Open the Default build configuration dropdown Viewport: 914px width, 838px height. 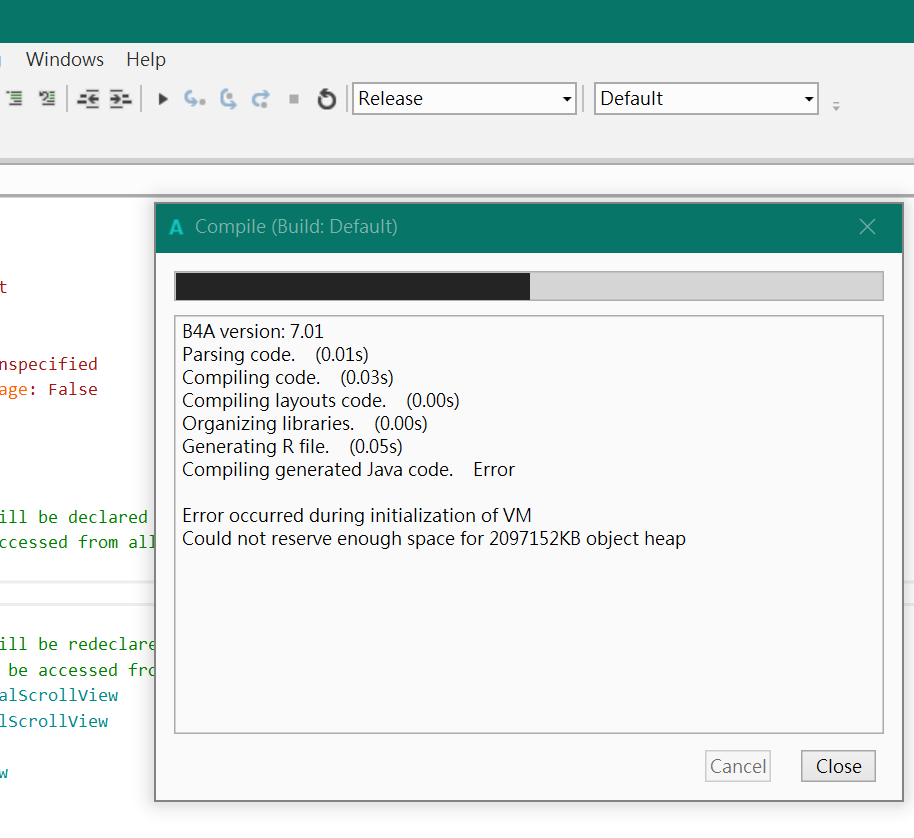[x=706, y=98]
